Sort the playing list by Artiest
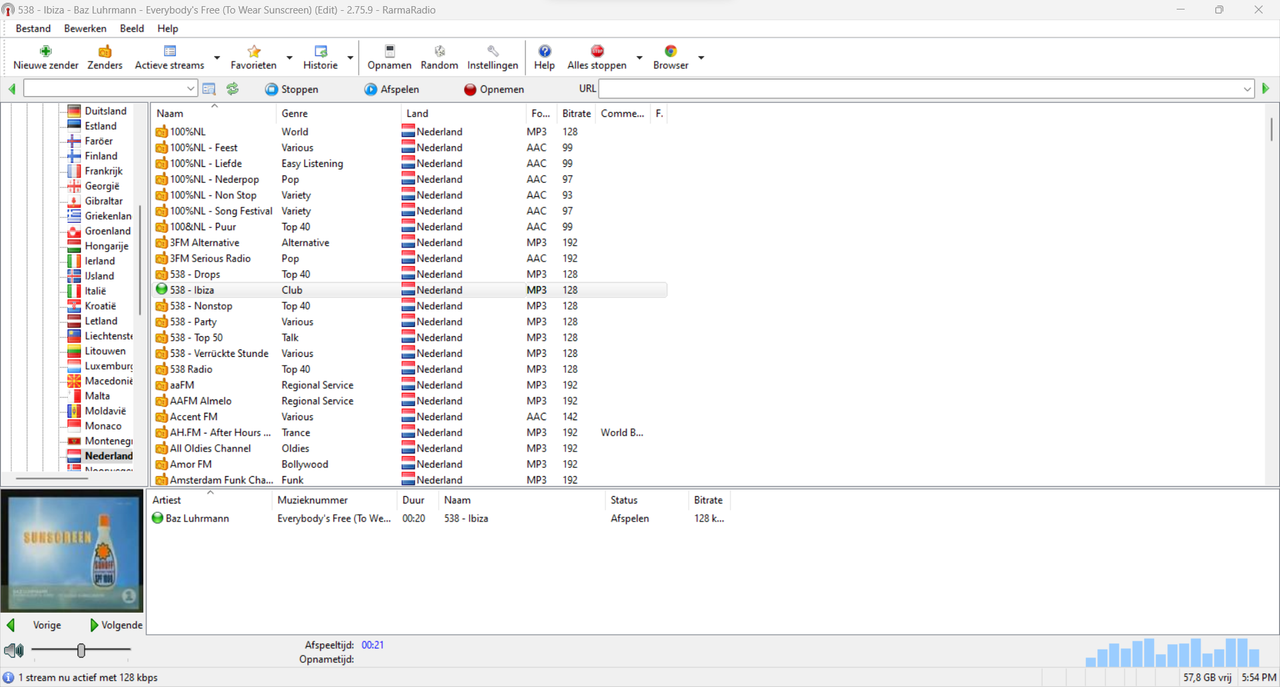This screenshot has width=1280, height=687. (210, 500)
